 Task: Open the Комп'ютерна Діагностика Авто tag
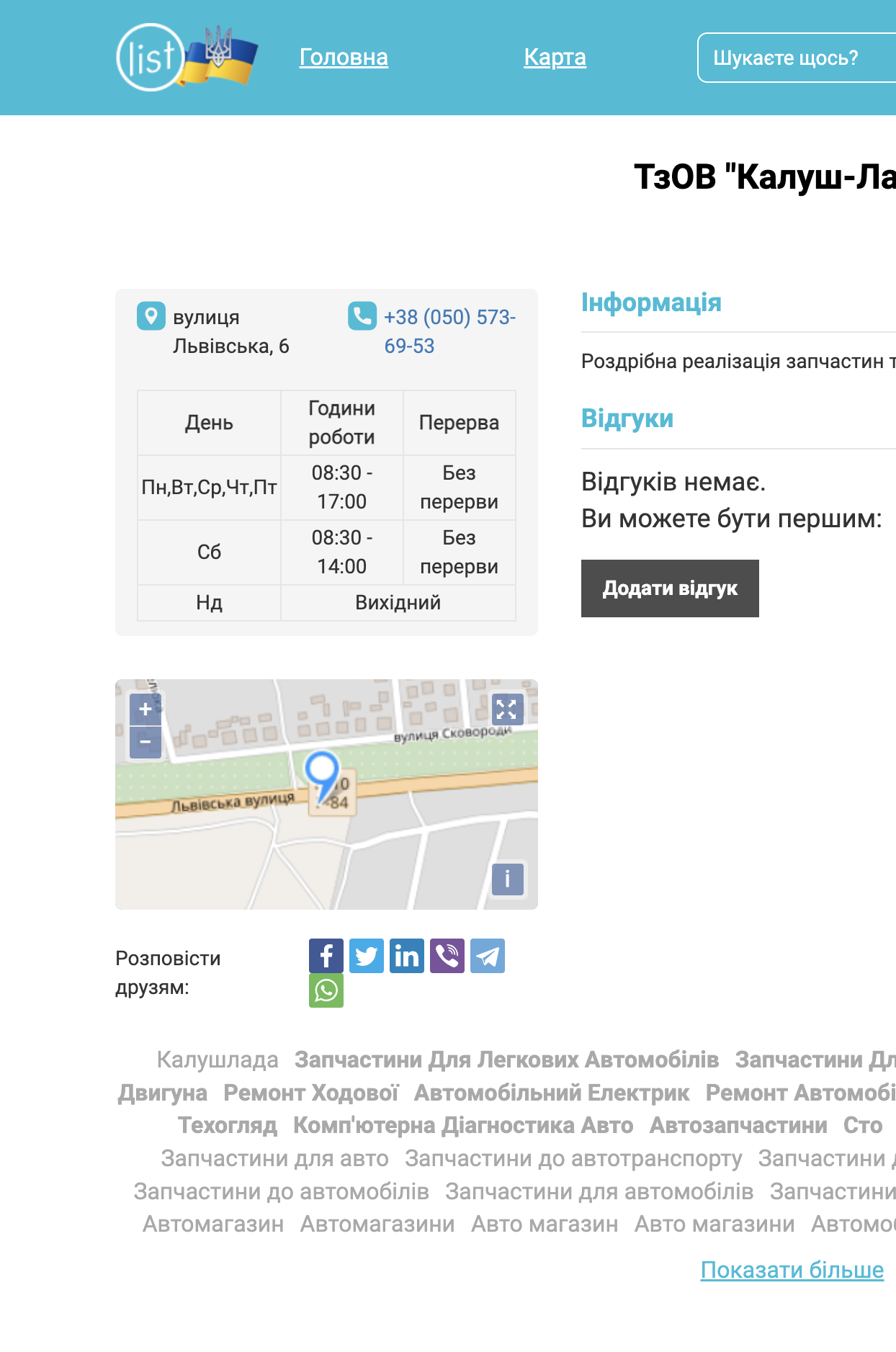click(x=463, y=1125)
